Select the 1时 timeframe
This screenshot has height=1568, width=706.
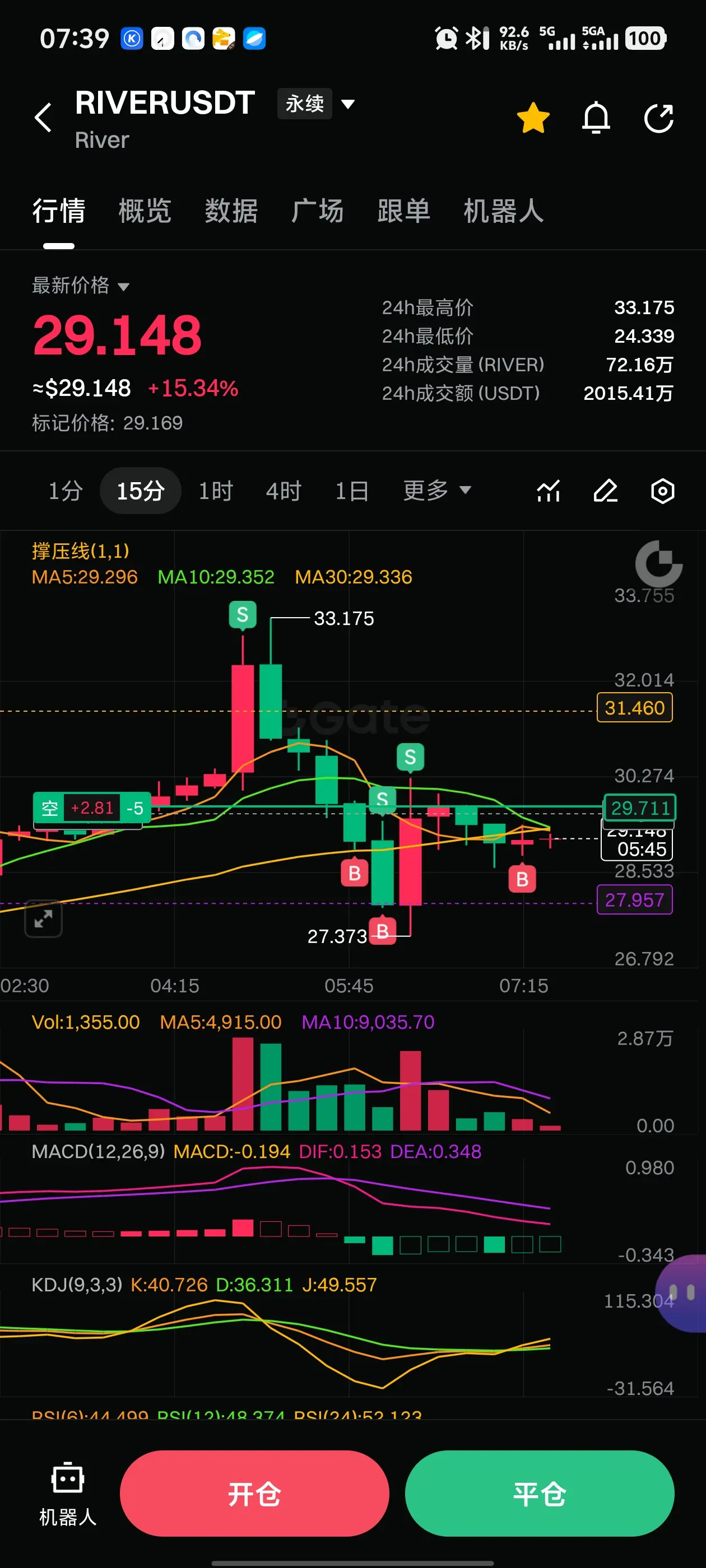[x=216, y=491]
